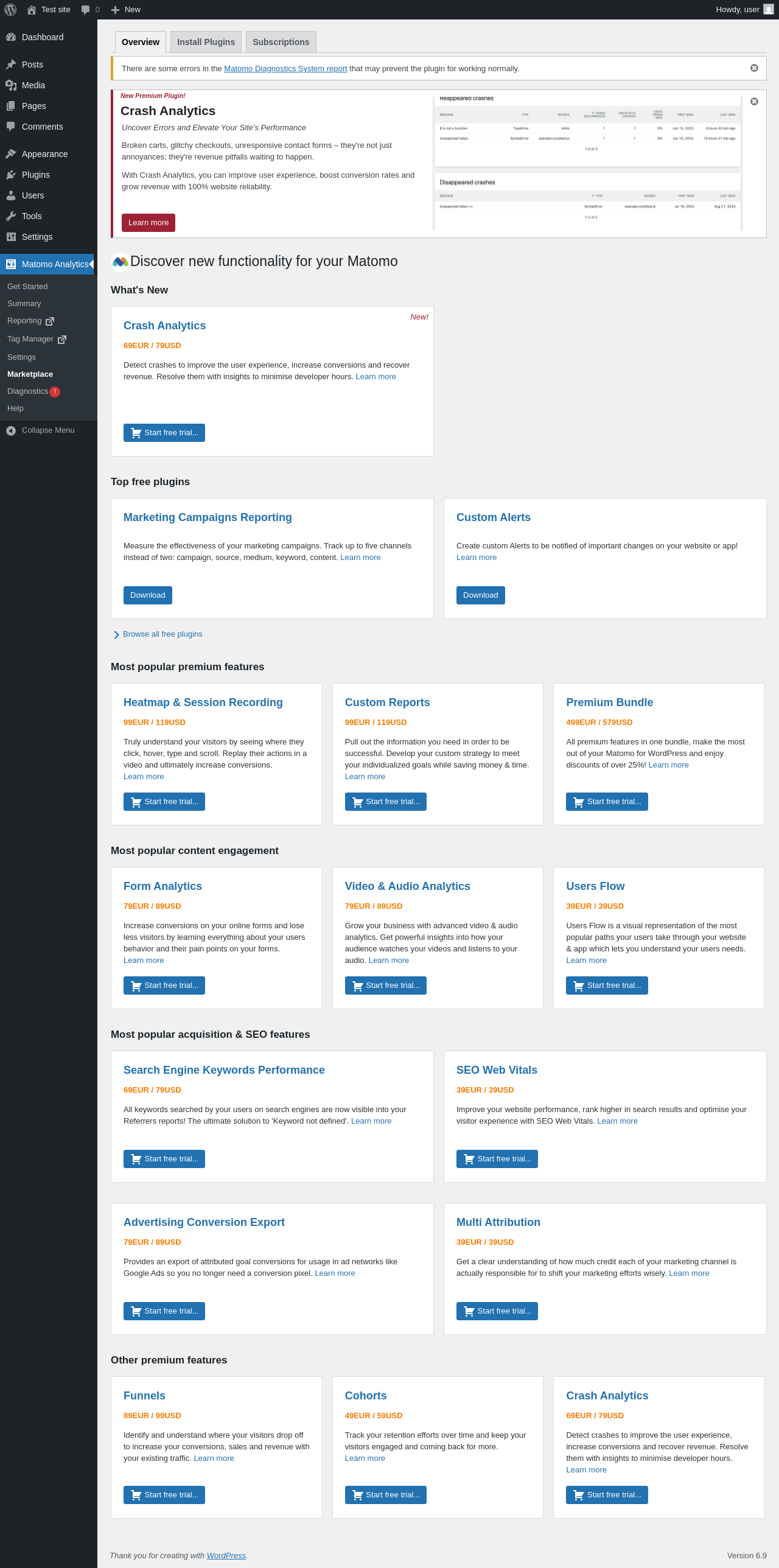Click the Users person icon

coord(11,195)
